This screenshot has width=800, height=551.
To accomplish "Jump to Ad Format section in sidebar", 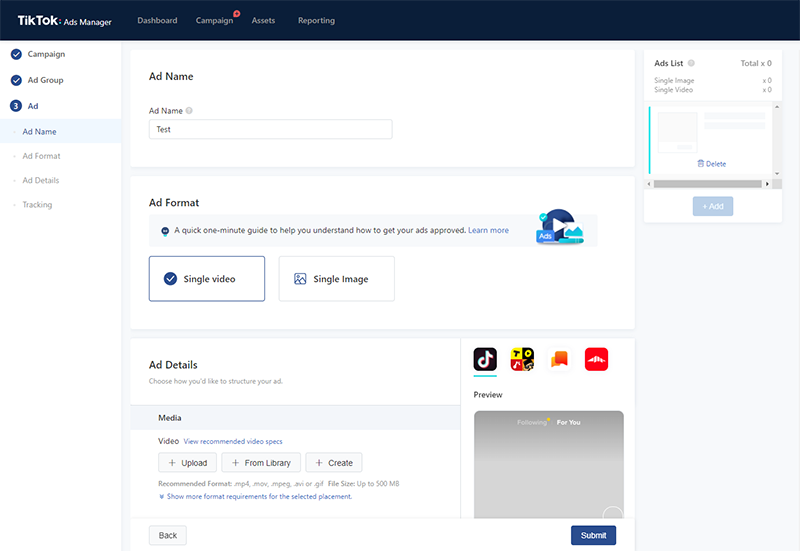I will coord(41,156).
